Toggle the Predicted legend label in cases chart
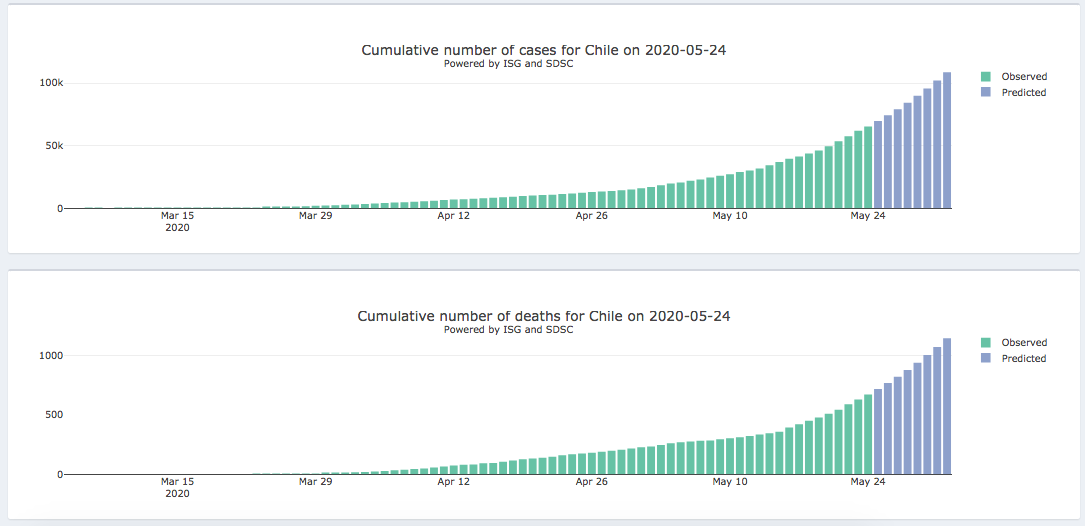This screenshot has height=526, width=1085. (1024, 93)
